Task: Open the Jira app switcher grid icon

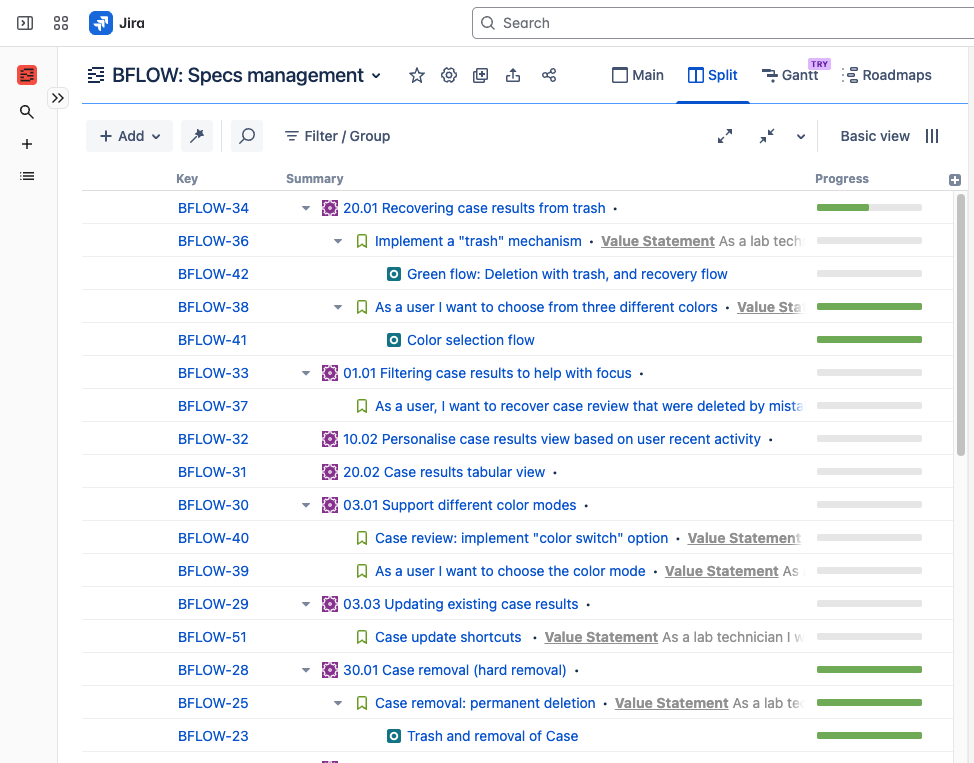Action: coord(60,22)
